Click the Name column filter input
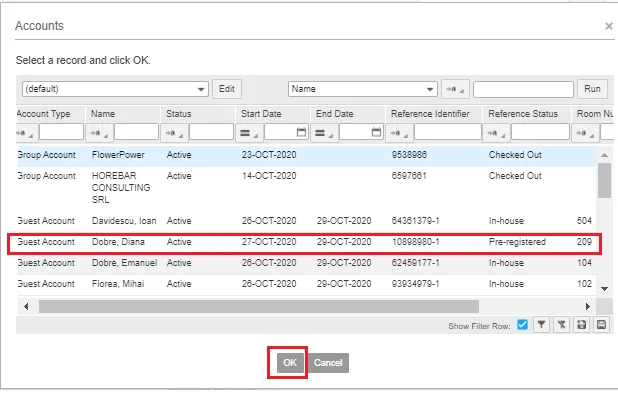 (x=136, y=132)
